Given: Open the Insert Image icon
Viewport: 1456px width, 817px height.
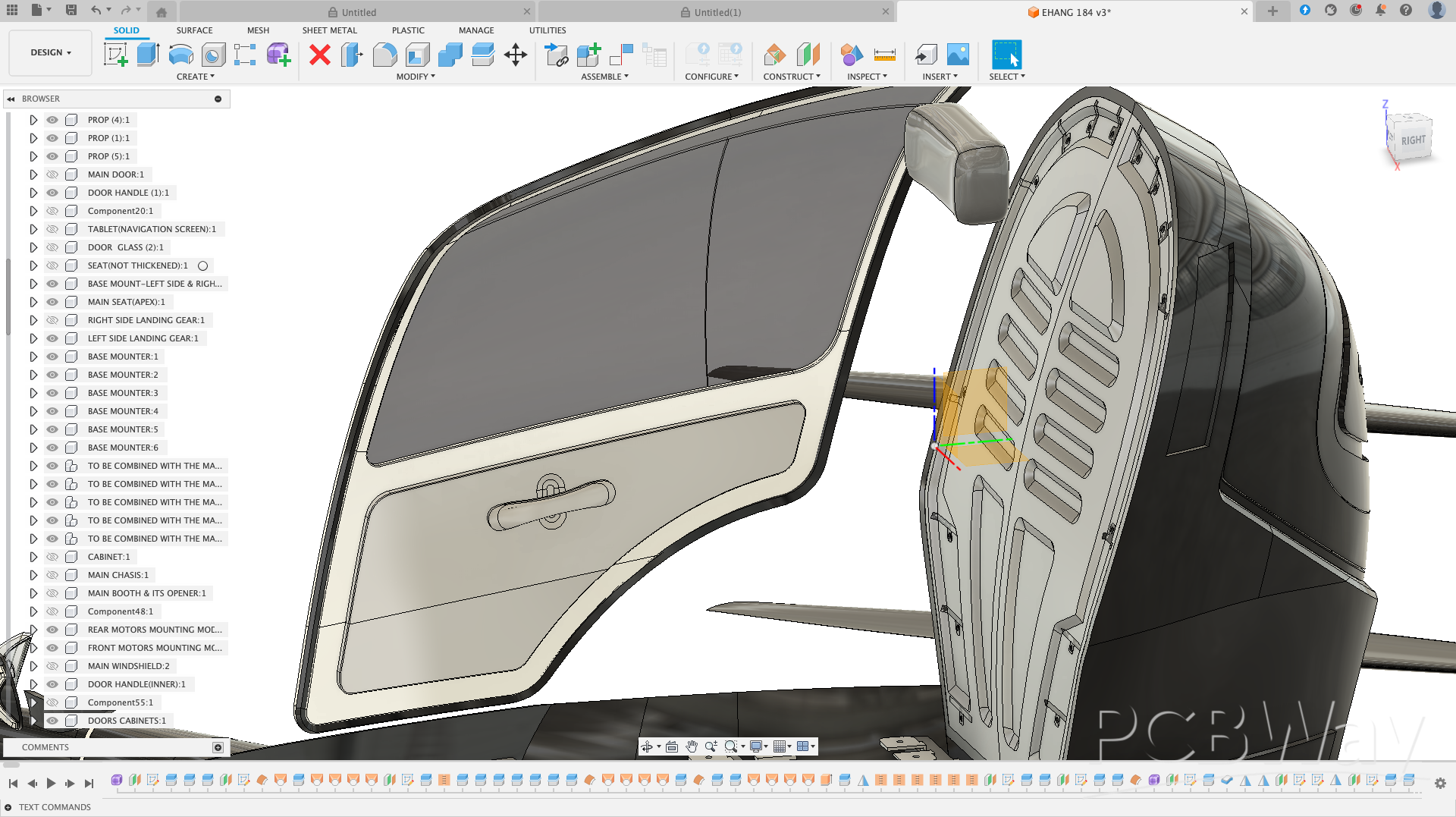Looking at the screenshot, I should (x=958, y=55).
